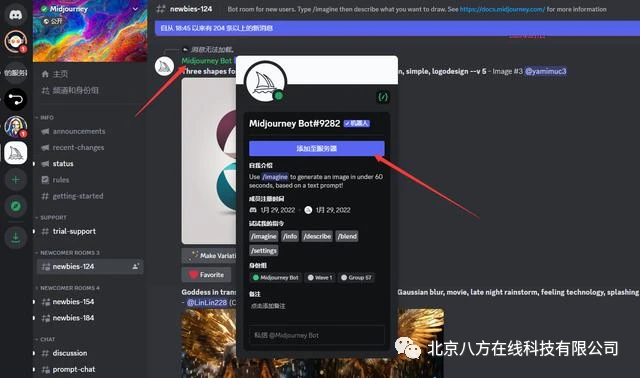Image resolution: width=640 pixels, height=378 pixels.
Task: Expand the Midjourney server header dropdown
Action: tap(135, 9)
